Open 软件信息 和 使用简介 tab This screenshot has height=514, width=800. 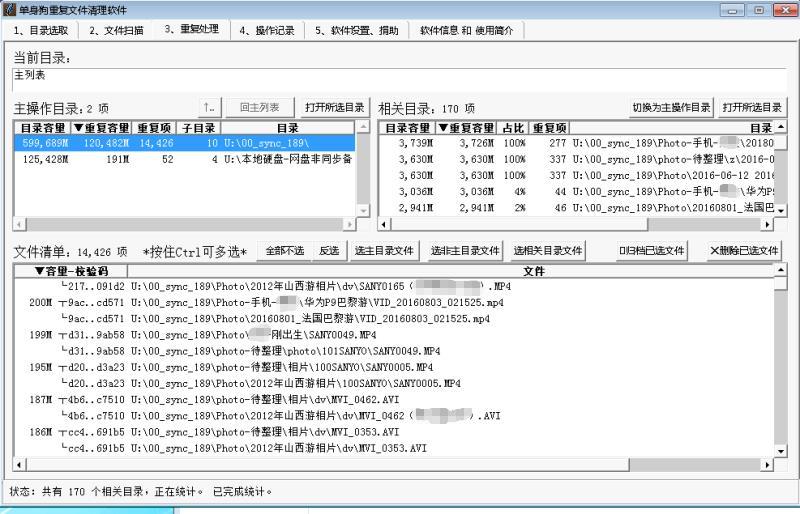click(466, 31)
